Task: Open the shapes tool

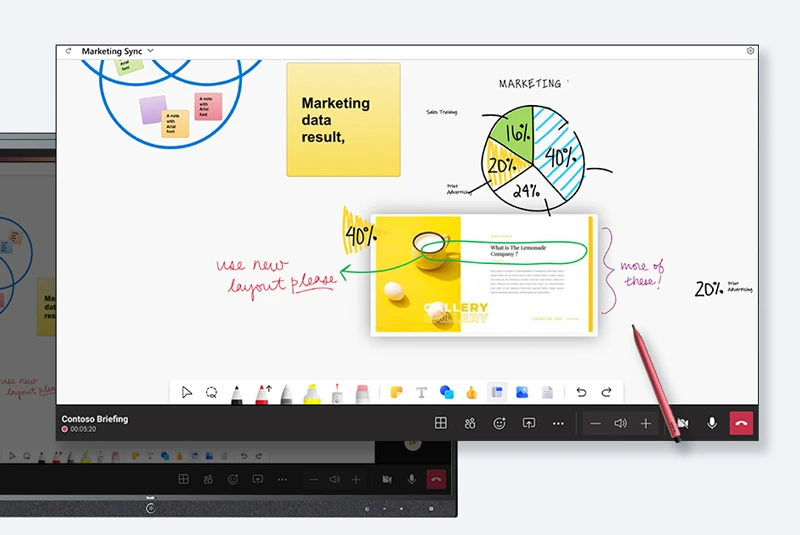Action: [447, 393]
